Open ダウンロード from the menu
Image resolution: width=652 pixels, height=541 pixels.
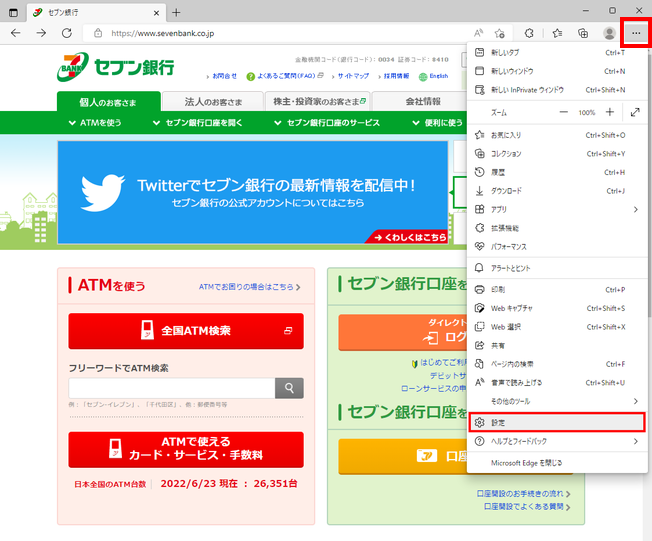557,191
